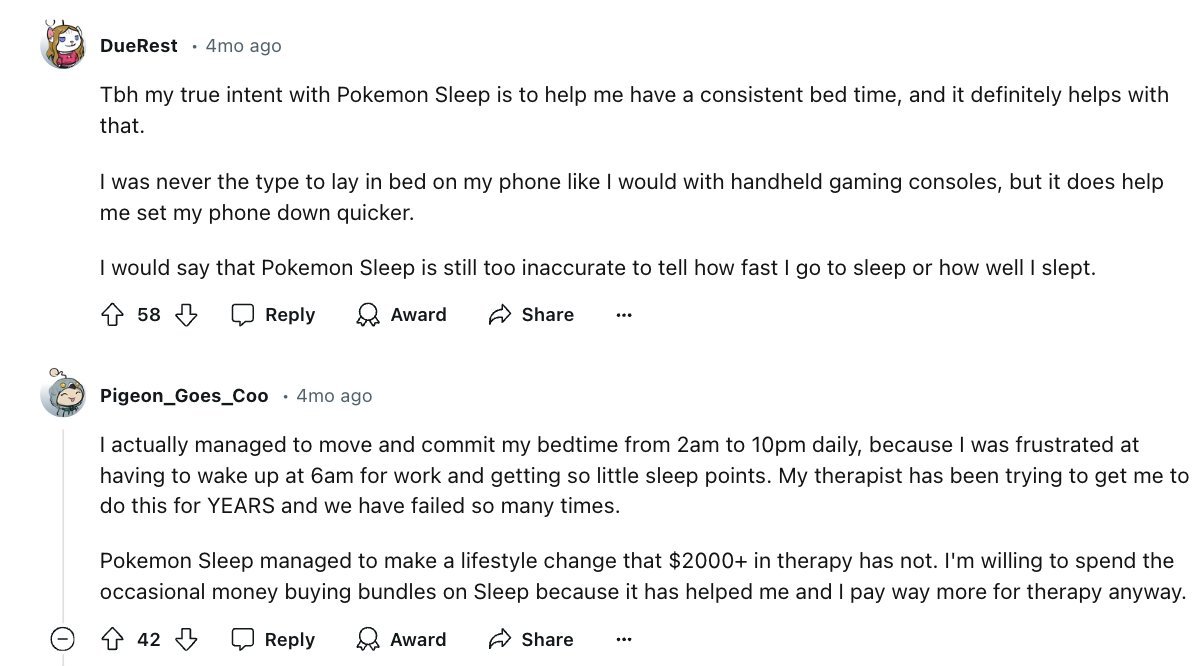The height and width of the screenshot is (666, 1198).
Task: Share DueRest's comment
Action: pyautogui.click(x=531, y=315)
